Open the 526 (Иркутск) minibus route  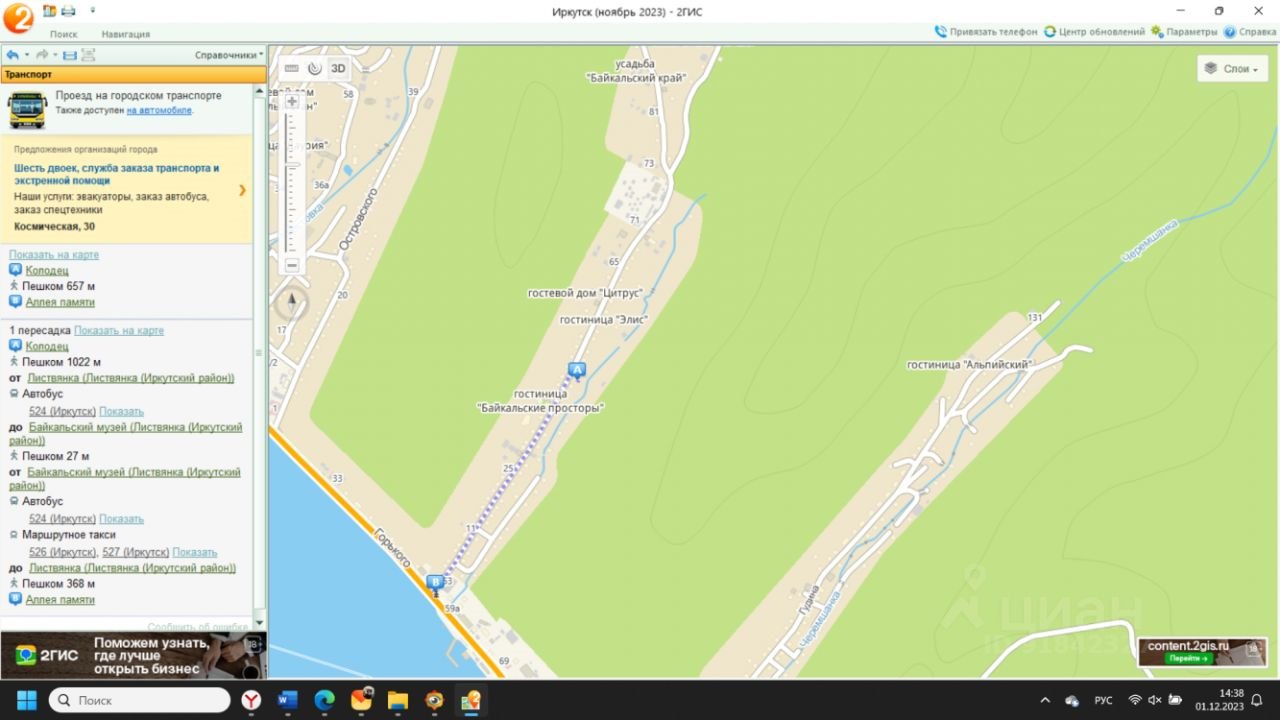click(63, 552)
